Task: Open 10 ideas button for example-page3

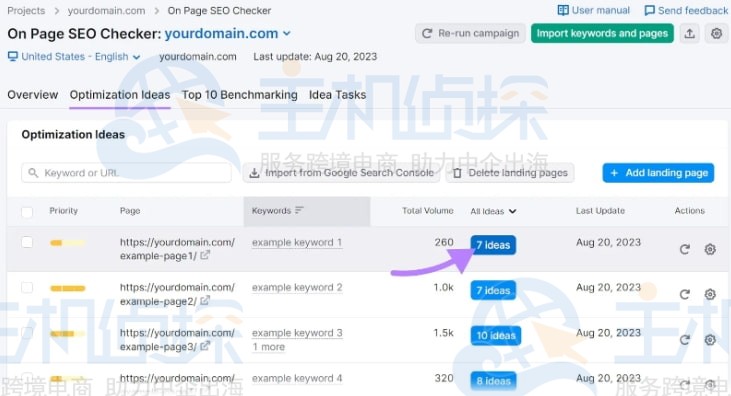Action: point(496,335)
